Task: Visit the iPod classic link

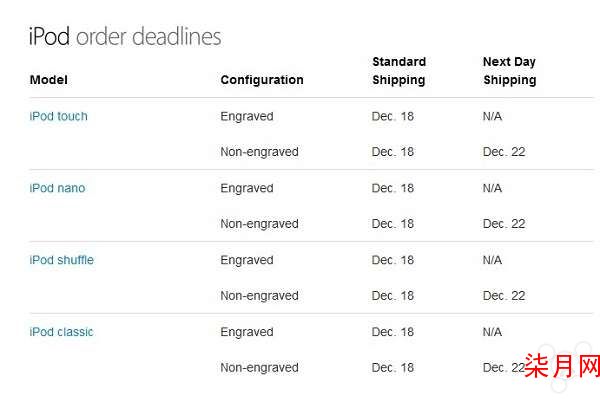Action: pyautogui.click(x=61, y=332)
